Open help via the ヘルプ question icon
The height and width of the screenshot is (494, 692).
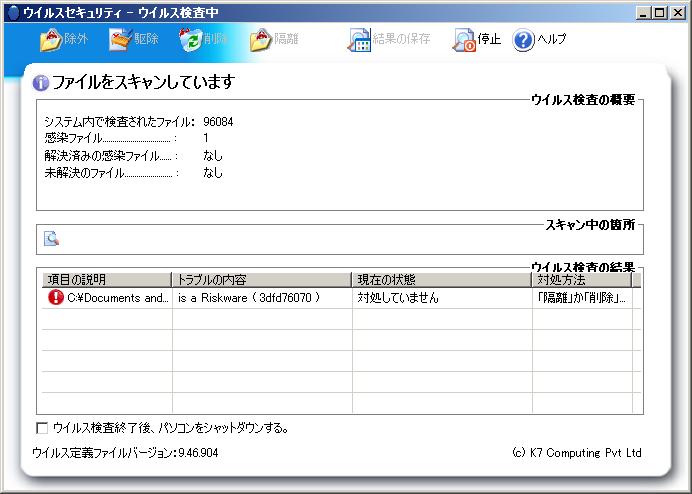tap(523, 40)
